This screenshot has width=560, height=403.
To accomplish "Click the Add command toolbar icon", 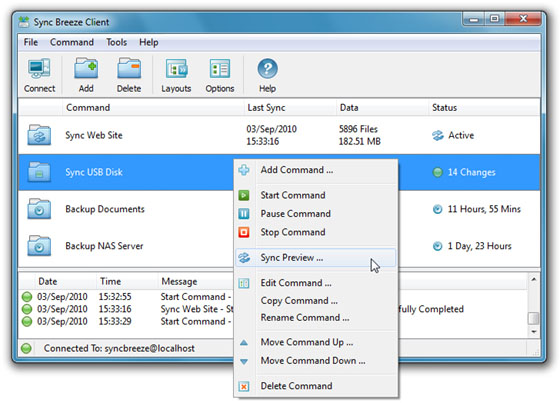I will tap(86, 68).
